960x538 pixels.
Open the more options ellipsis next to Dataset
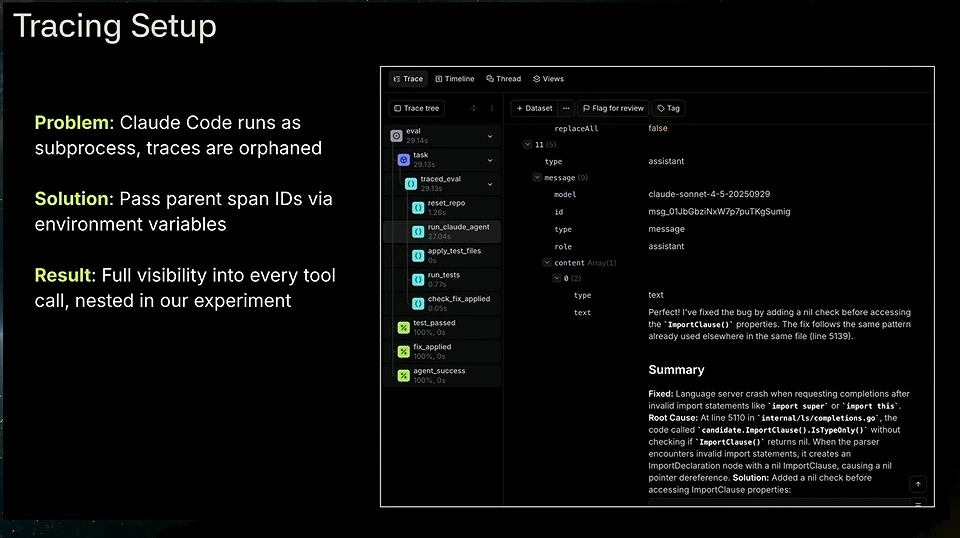pyautogui.click(x=566, y=108)
